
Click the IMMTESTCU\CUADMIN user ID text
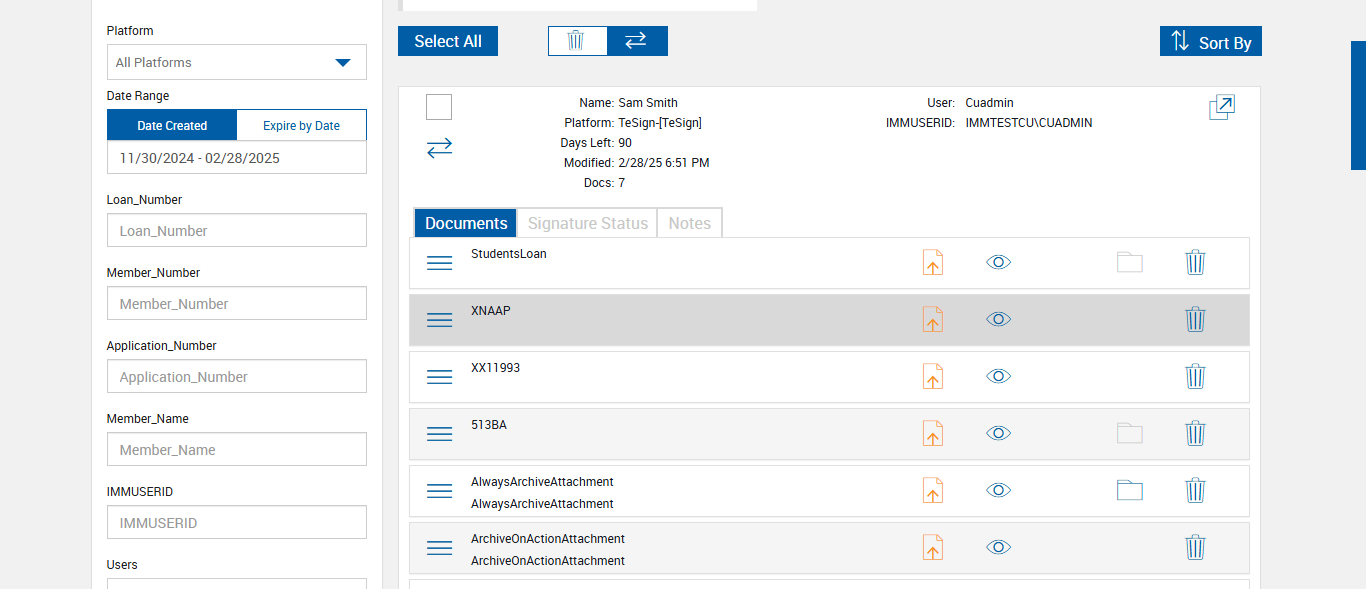(x=1029, y=123)
